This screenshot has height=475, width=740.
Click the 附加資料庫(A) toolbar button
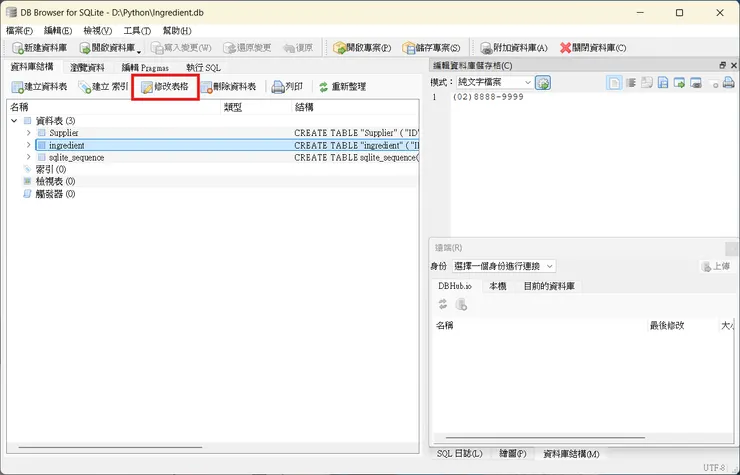point(513,48)
